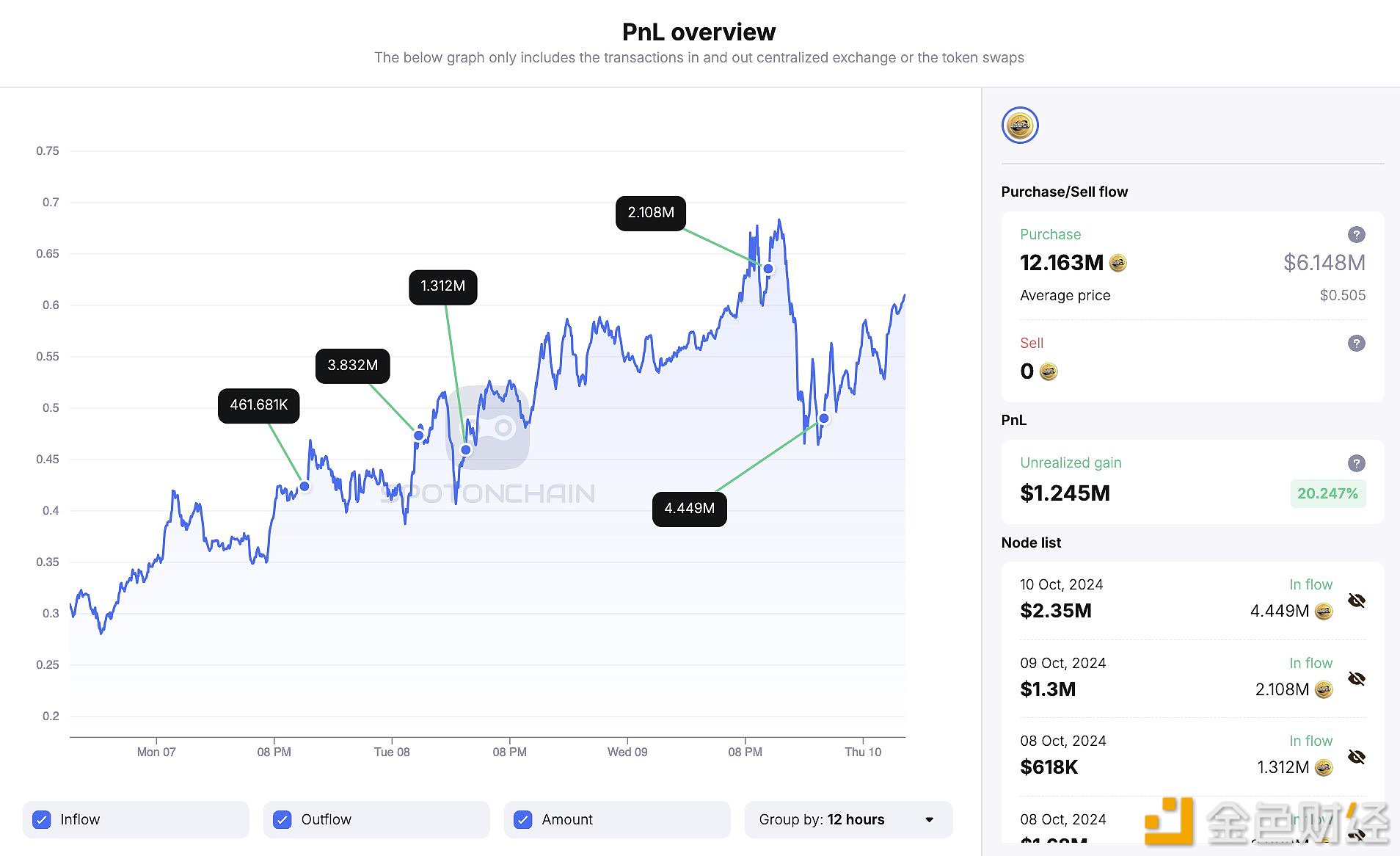Click the coin icon beside 12.163M purchase
This screenshot has width=1400, height=856.
[x=1118, y=263]
